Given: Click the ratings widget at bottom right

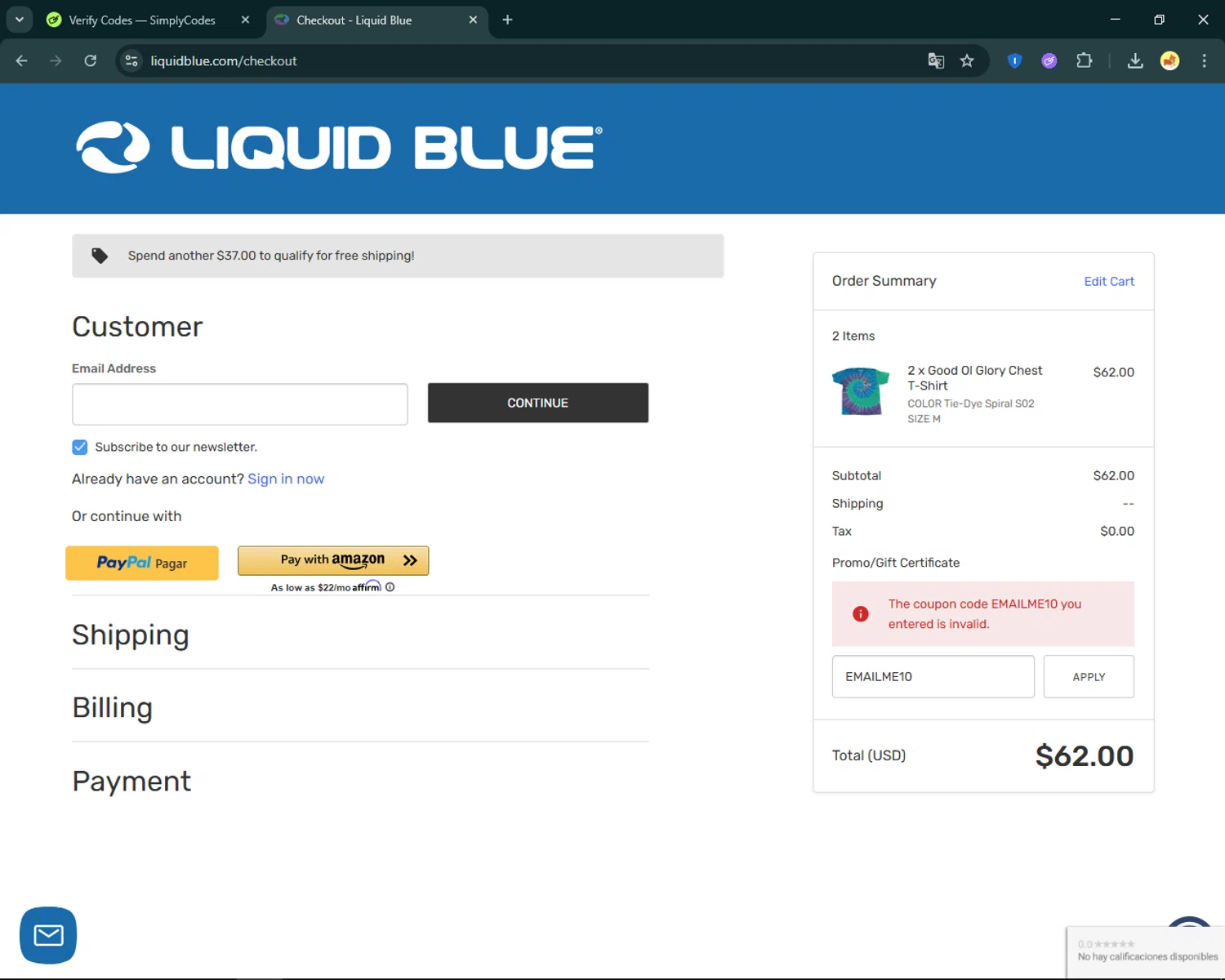Looking at the screenshot, I should [x=1146, y=951].
